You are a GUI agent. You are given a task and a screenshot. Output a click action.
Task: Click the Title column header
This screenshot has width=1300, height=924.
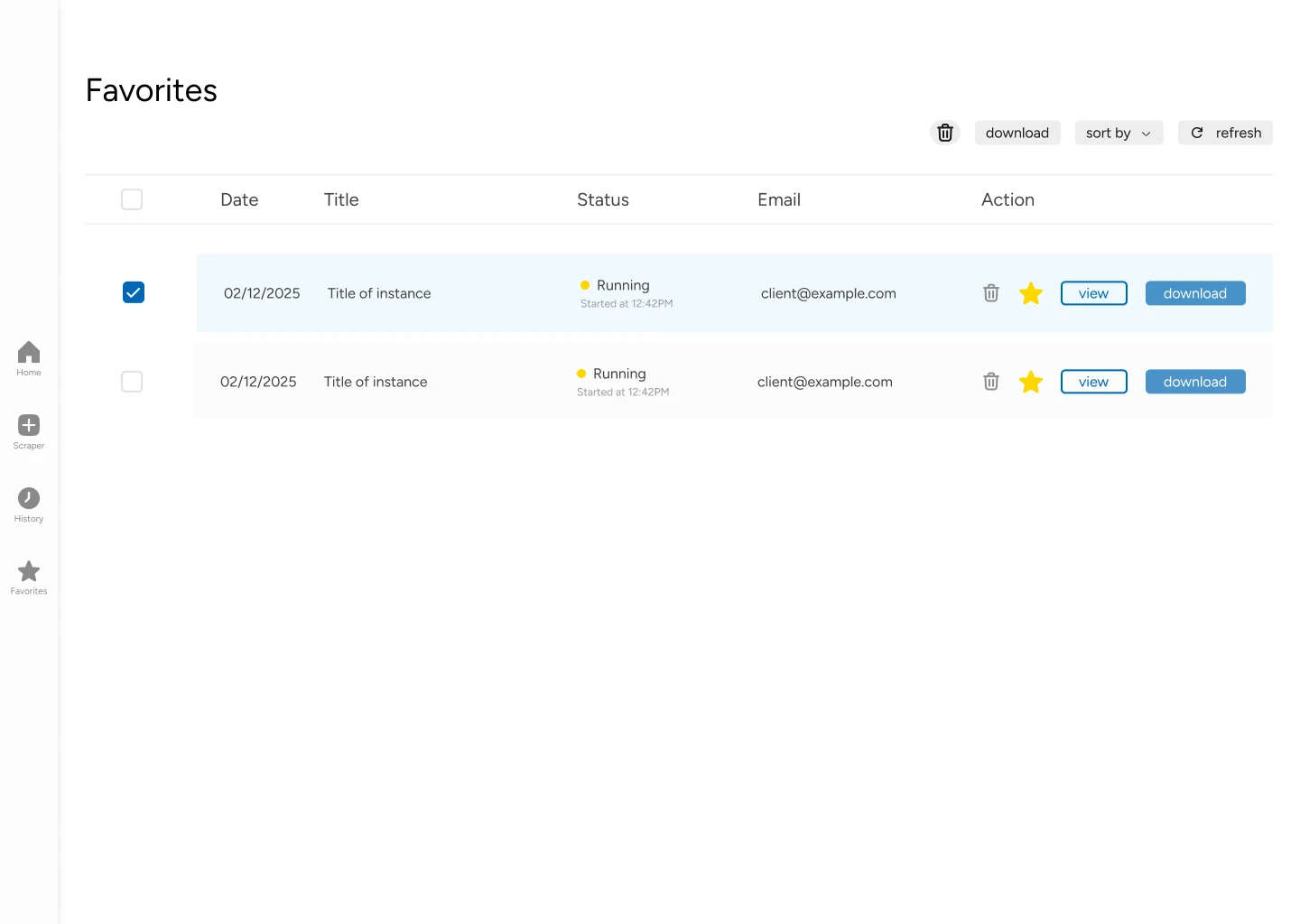tap(341, 199)
